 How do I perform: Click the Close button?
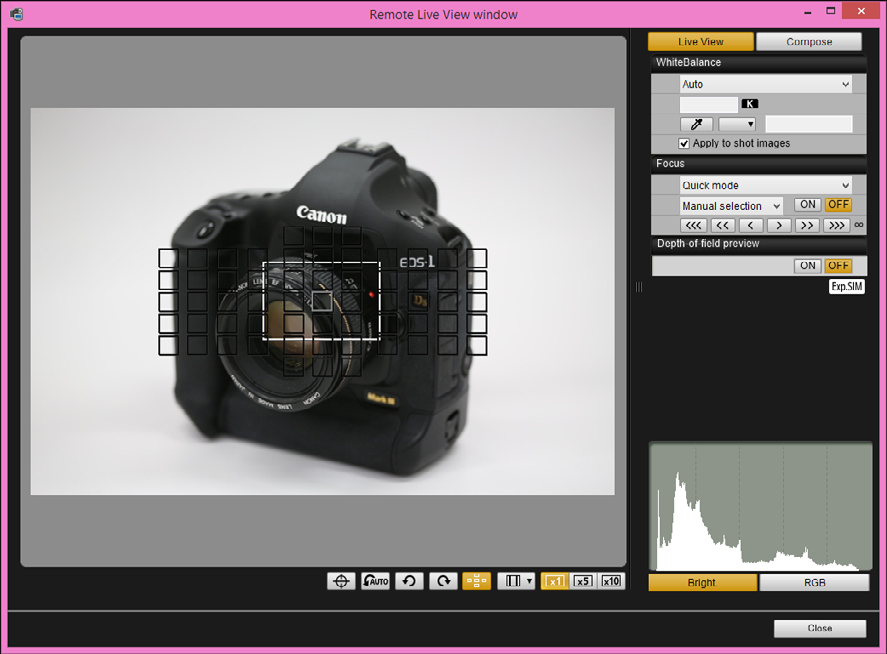click(820, 629)
